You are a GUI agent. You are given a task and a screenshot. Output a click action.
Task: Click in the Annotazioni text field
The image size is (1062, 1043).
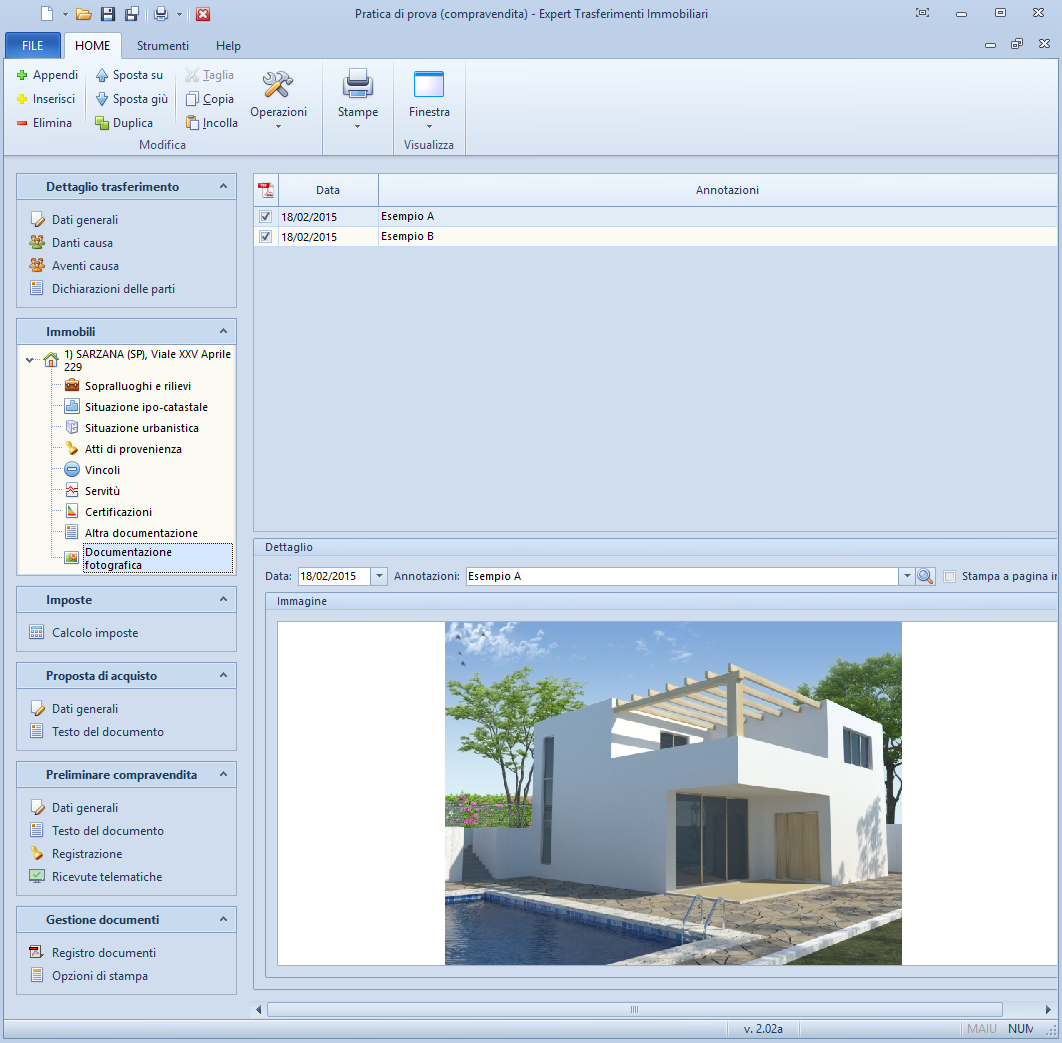click(x=680, y=576)
